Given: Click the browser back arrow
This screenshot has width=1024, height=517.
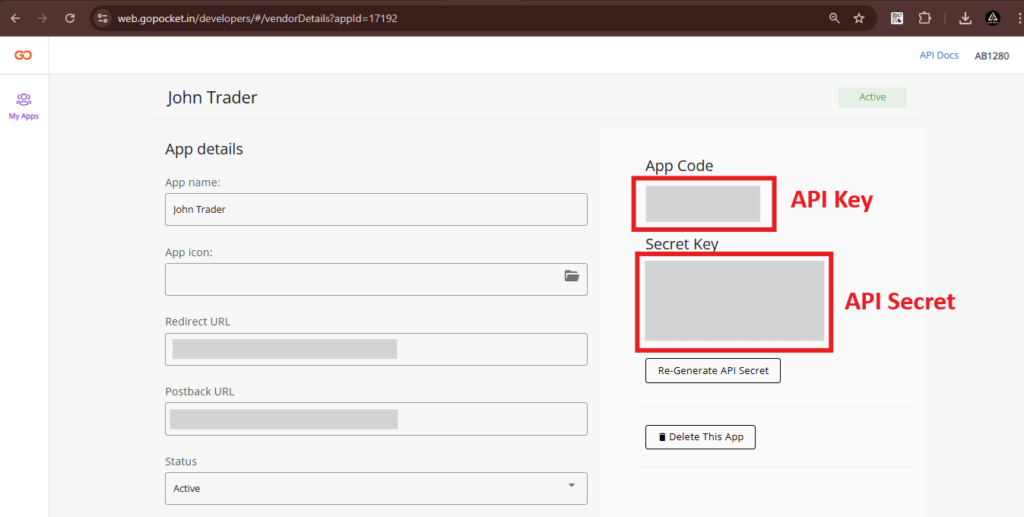Looking at the screenshot, I should point(15,18).
